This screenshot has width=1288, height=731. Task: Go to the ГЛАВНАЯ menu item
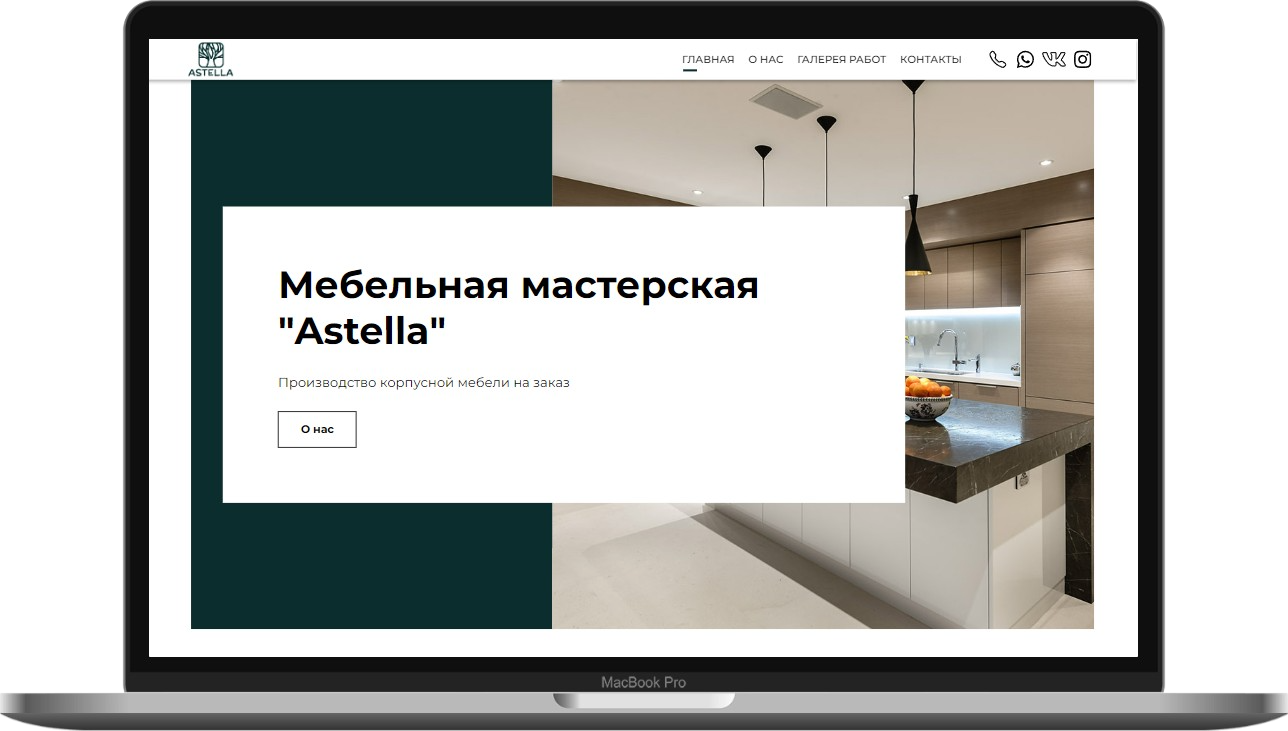(x=708, y=60)
